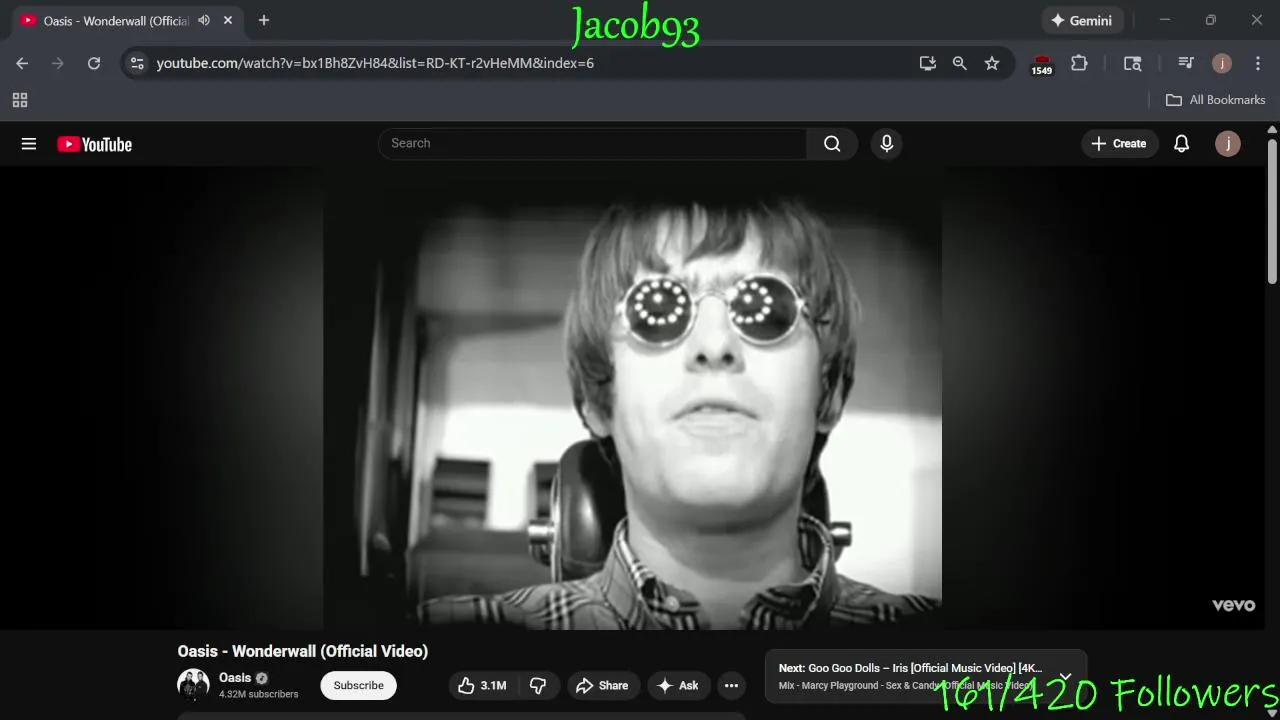1280x720 pixels.
Task: Click the 4.32M subscribers text
Action: (259, 694)
